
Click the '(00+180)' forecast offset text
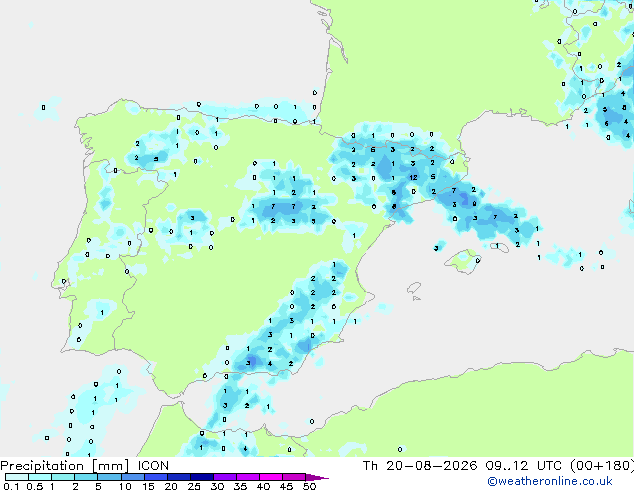pyautogui.click(x=602, y=466)
